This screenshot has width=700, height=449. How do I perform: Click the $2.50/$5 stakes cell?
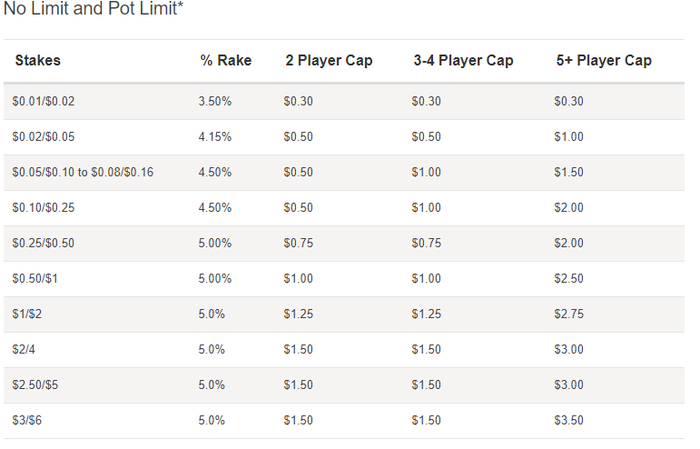coord(35,385)
